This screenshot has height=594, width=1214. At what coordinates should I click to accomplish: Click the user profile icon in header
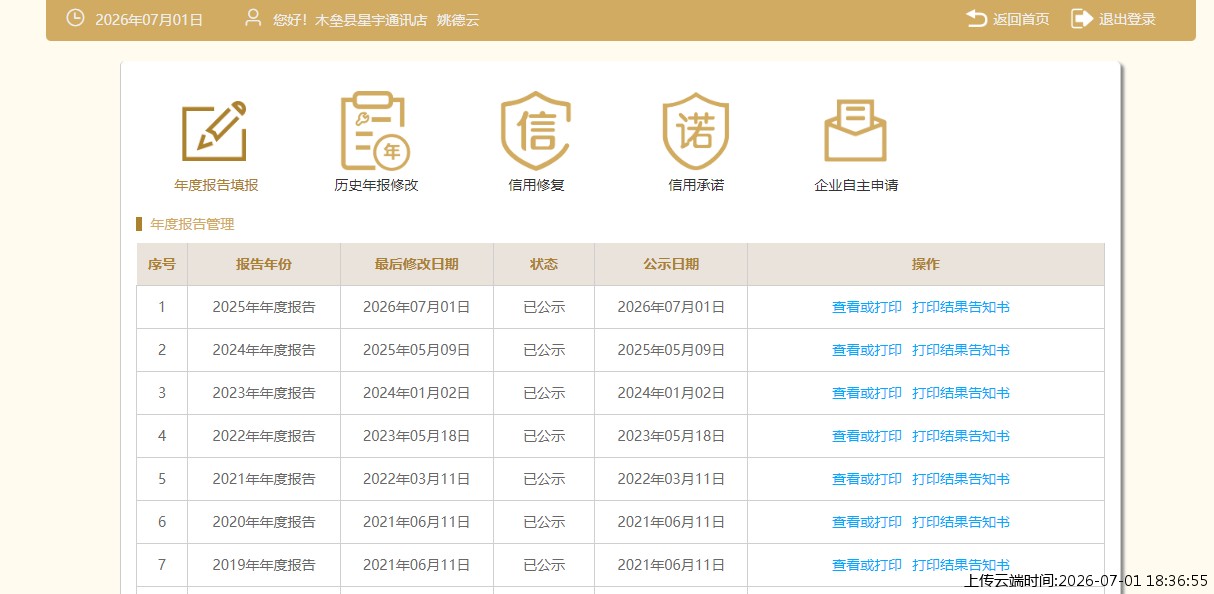tap(254, 18)
